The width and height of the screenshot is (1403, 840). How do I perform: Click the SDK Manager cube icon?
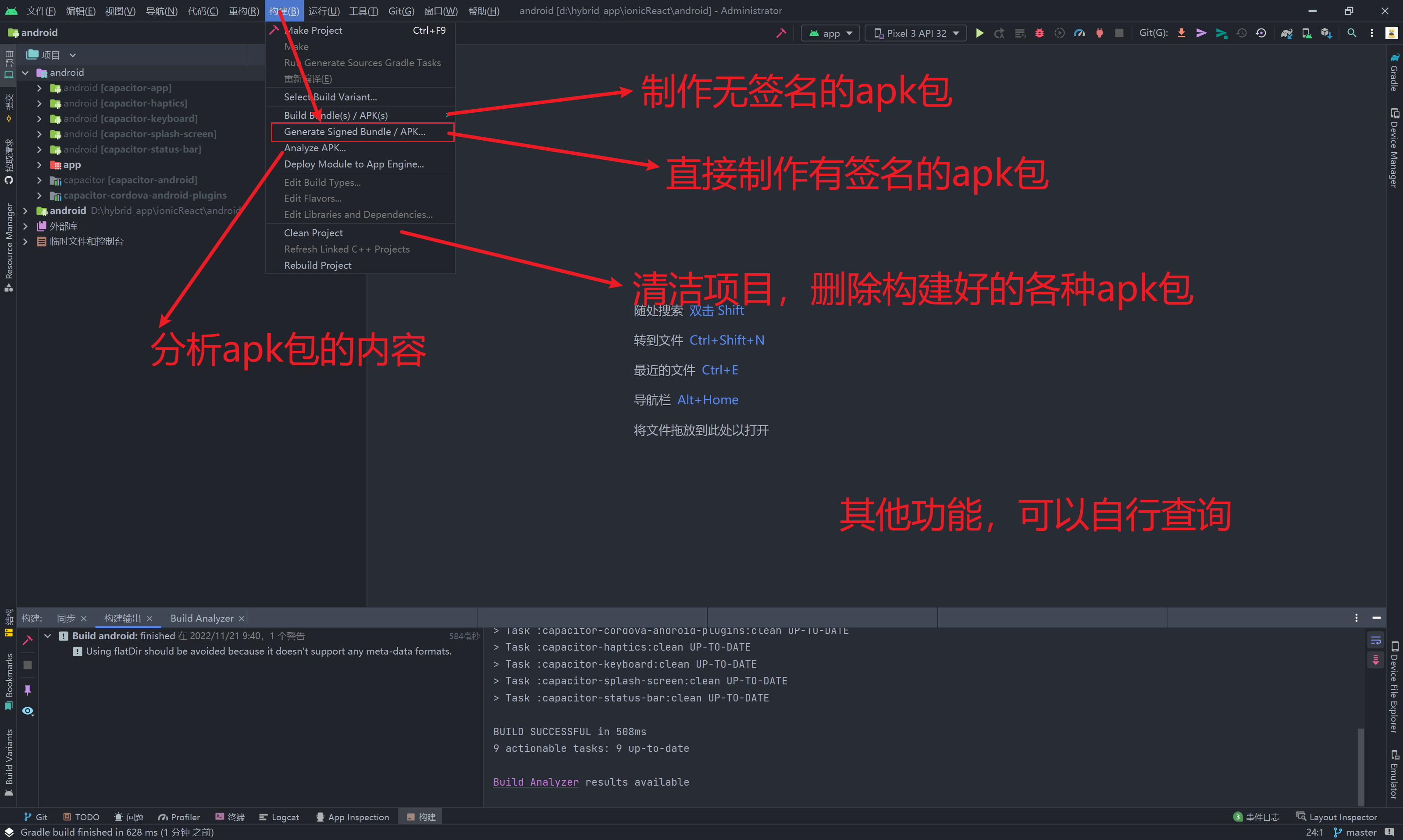pyautogui.click(x=1326, y=33)
